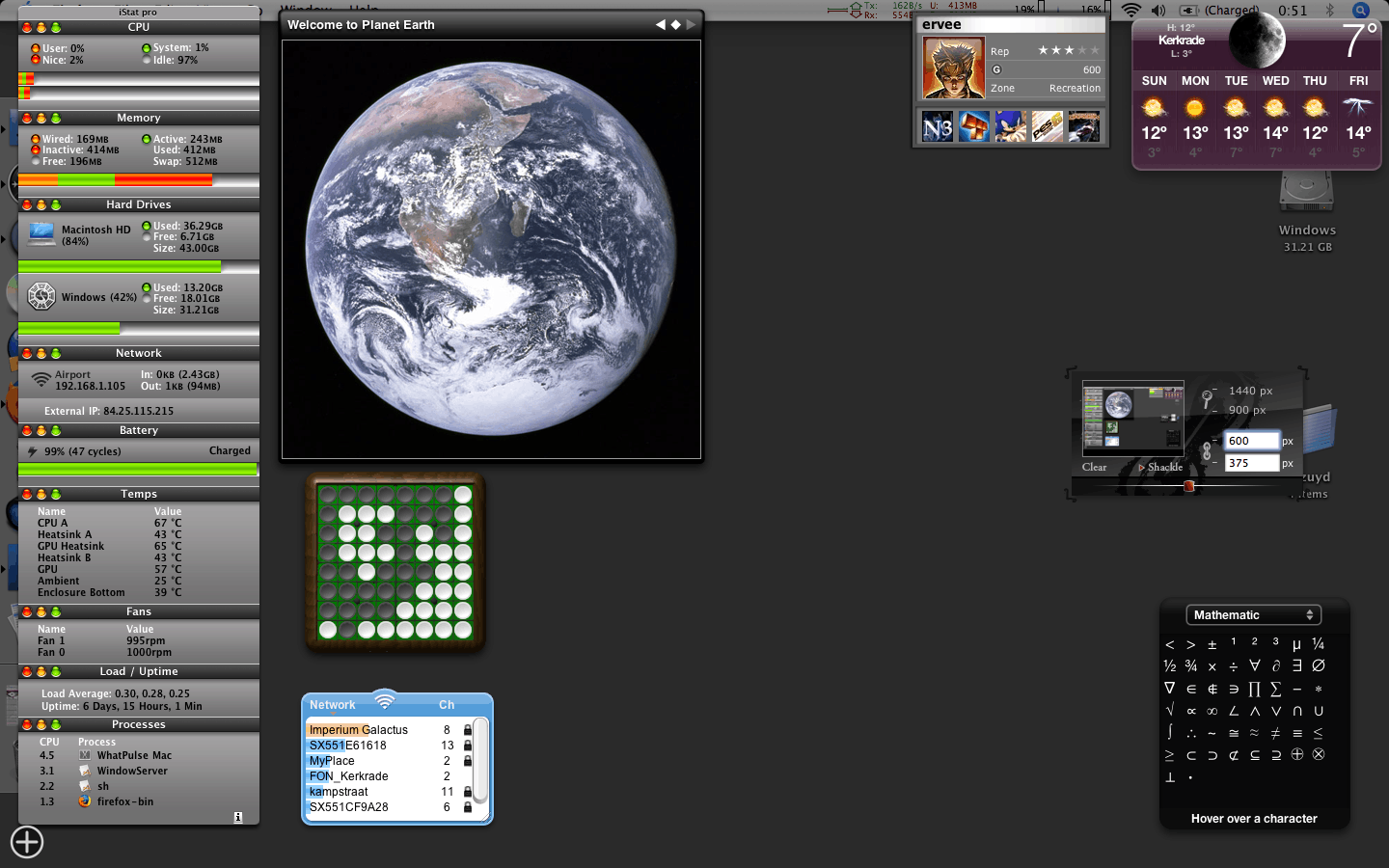This screenshot has height=868, width=1389.
Task: Toggle the chain link aspect lock
Action: [x=1207, y=451]
